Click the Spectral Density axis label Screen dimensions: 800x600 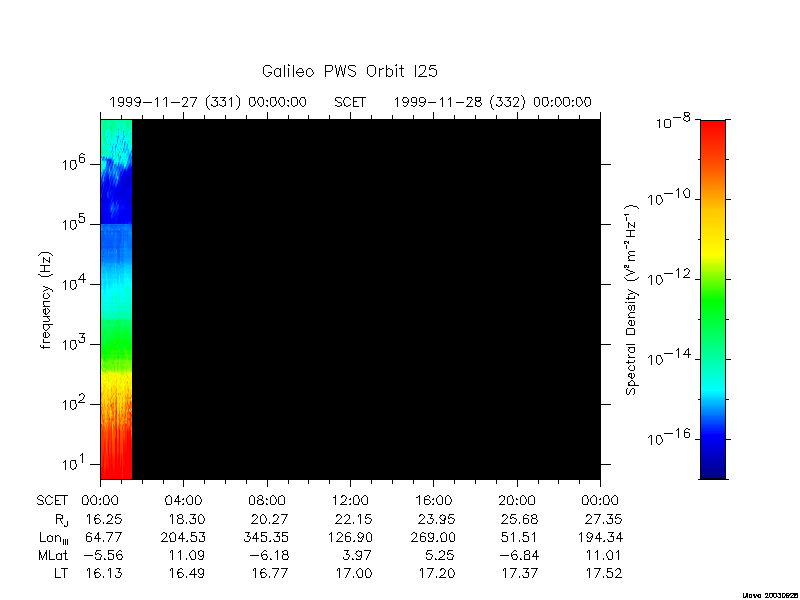coord(632,300)
